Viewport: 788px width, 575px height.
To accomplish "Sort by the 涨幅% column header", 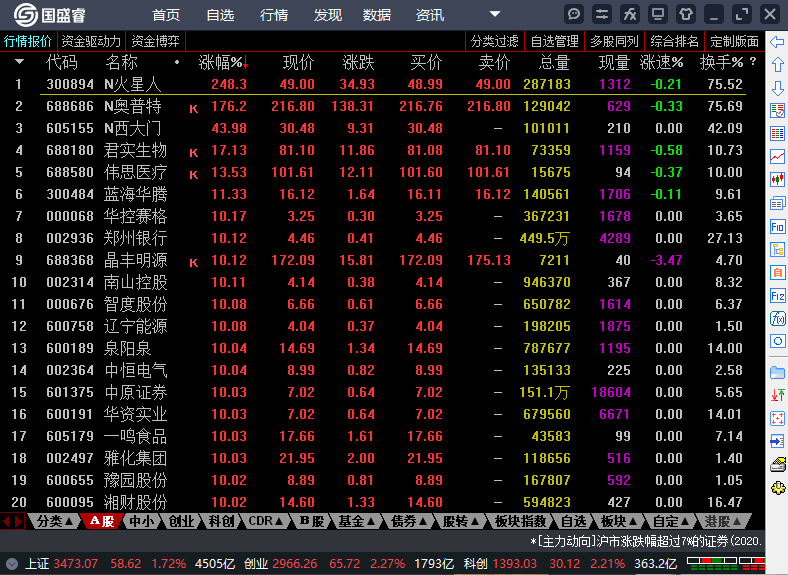I will click(x=223, y=62).
